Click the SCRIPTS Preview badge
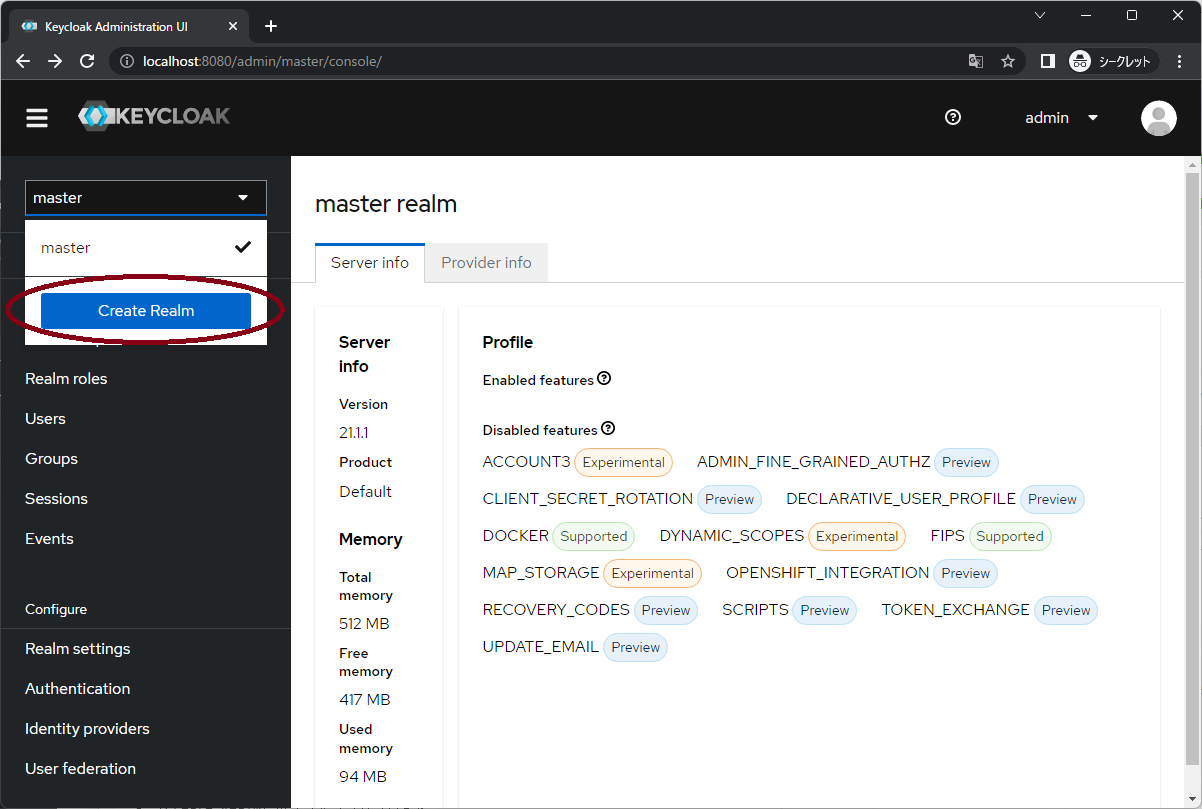The width and height of the screenshot is (1202, 809). [825, 610]
